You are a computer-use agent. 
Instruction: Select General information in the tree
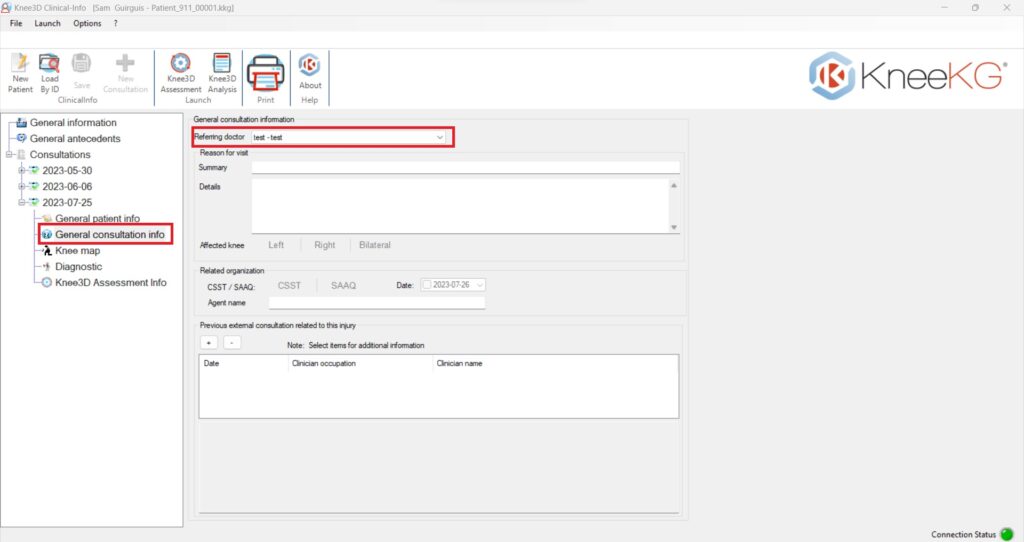tap(73, 123)
